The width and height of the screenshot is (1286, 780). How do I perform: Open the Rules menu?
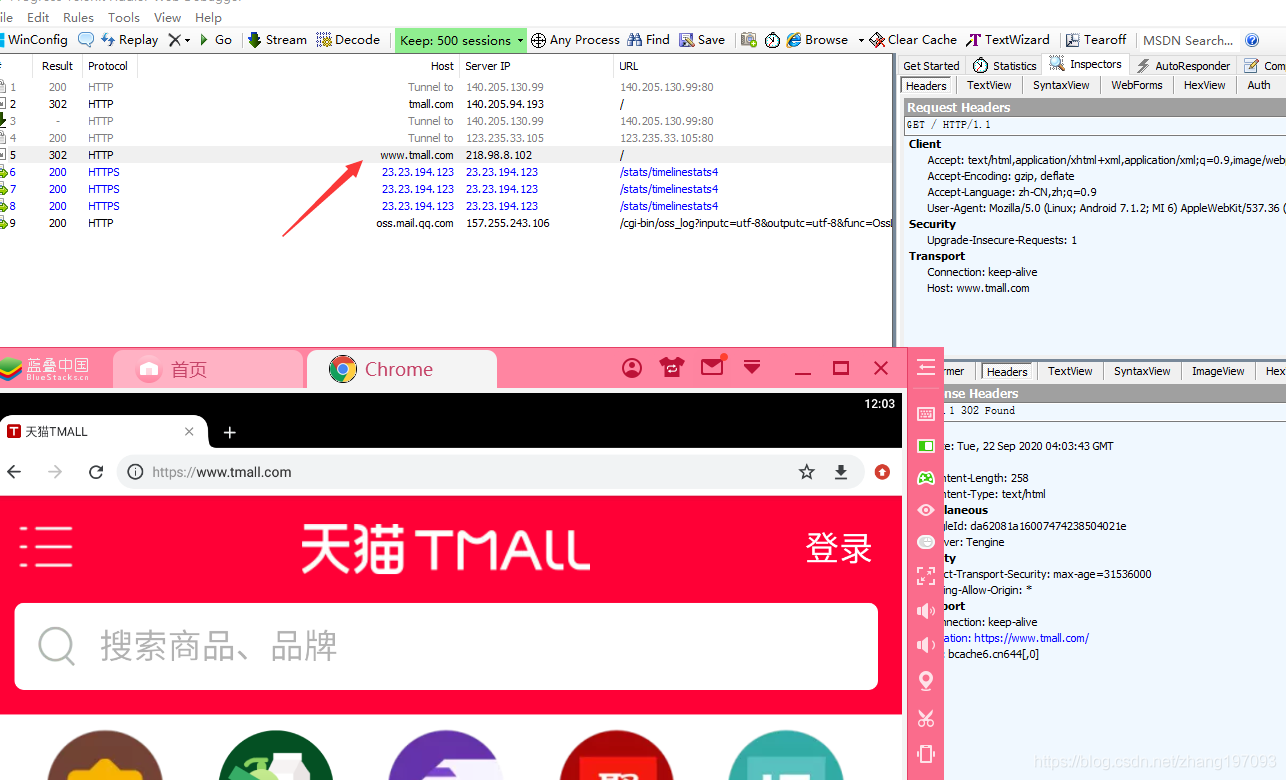tap(78, 17)
